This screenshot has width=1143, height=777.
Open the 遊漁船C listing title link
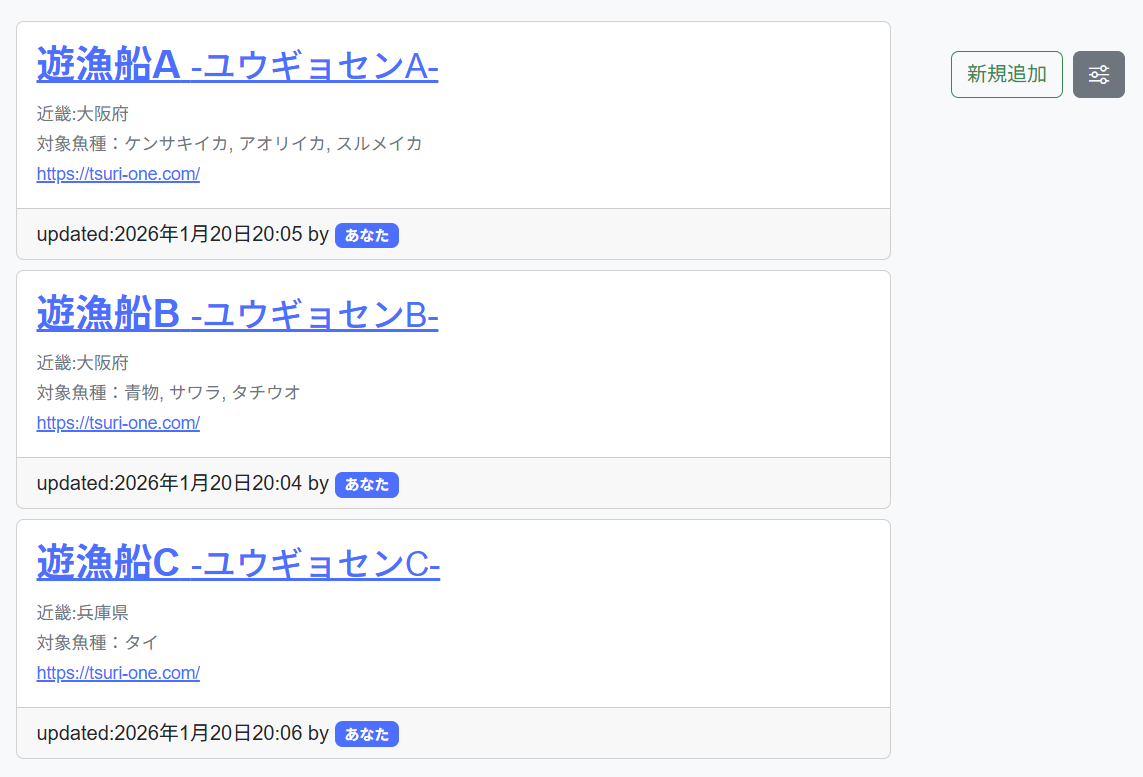pos(236,562)
